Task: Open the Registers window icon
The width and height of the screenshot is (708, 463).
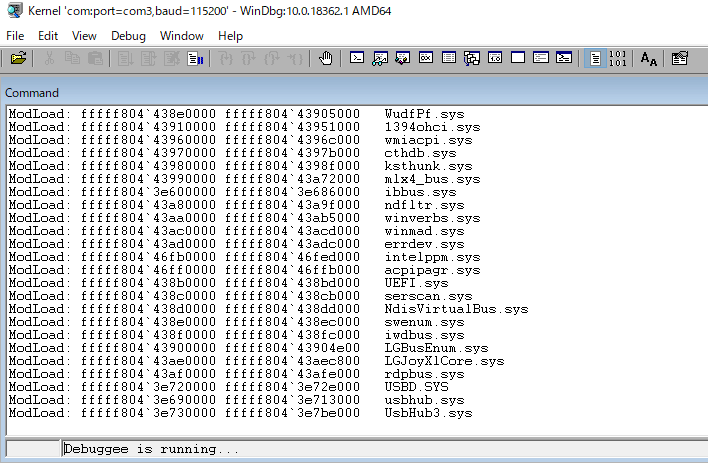Action: click(426, 58)
